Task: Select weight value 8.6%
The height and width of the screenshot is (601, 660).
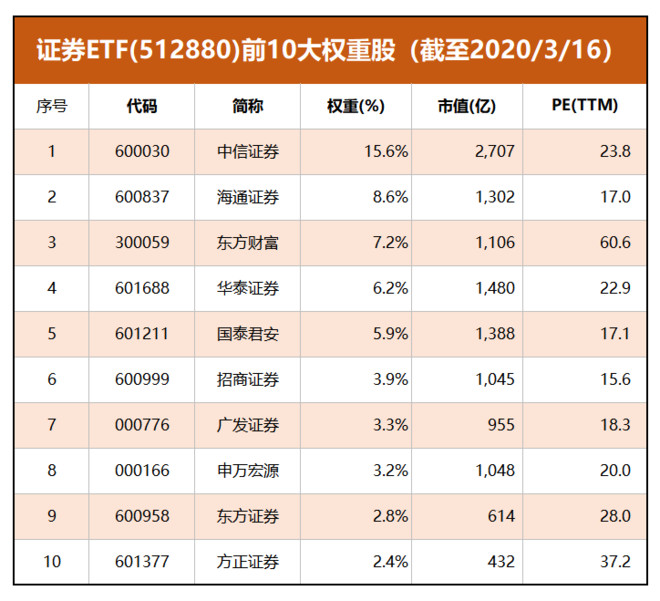Action: tap(390, 197)
